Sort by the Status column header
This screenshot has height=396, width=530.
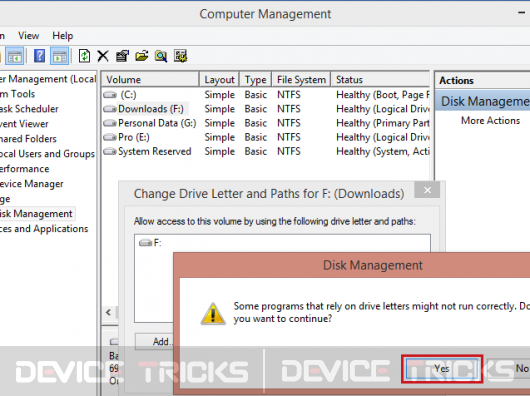380,80
